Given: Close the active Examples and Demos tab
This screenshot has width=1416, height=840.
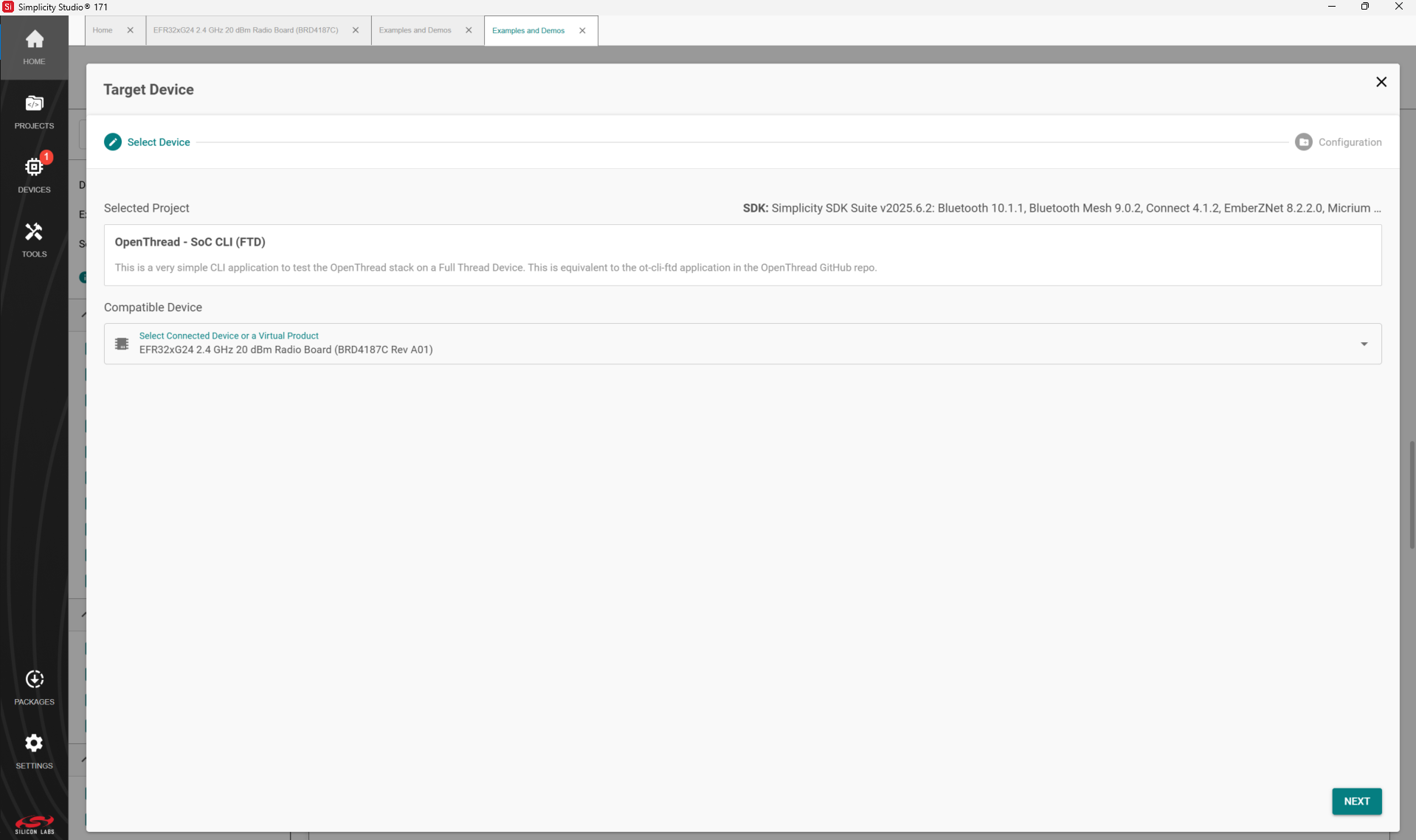Looking at the screenshot, I should pyautogui.click(x=582, y=30).
